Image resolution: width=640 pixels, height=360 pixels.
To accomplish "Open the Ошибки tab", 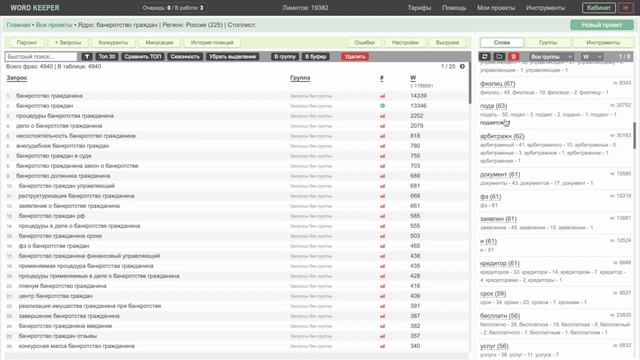I will coord(364,42).
